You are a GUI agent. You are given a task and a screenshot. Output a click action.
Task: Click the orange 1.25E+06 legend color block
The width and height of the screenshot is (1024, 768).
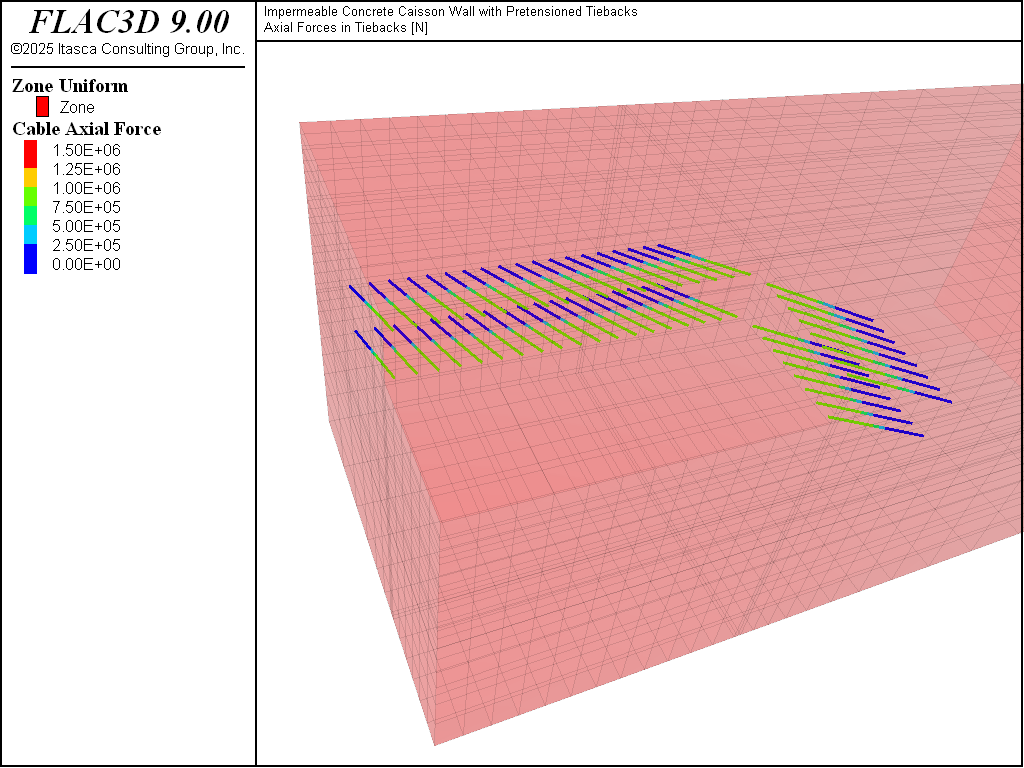click(31, 178)
